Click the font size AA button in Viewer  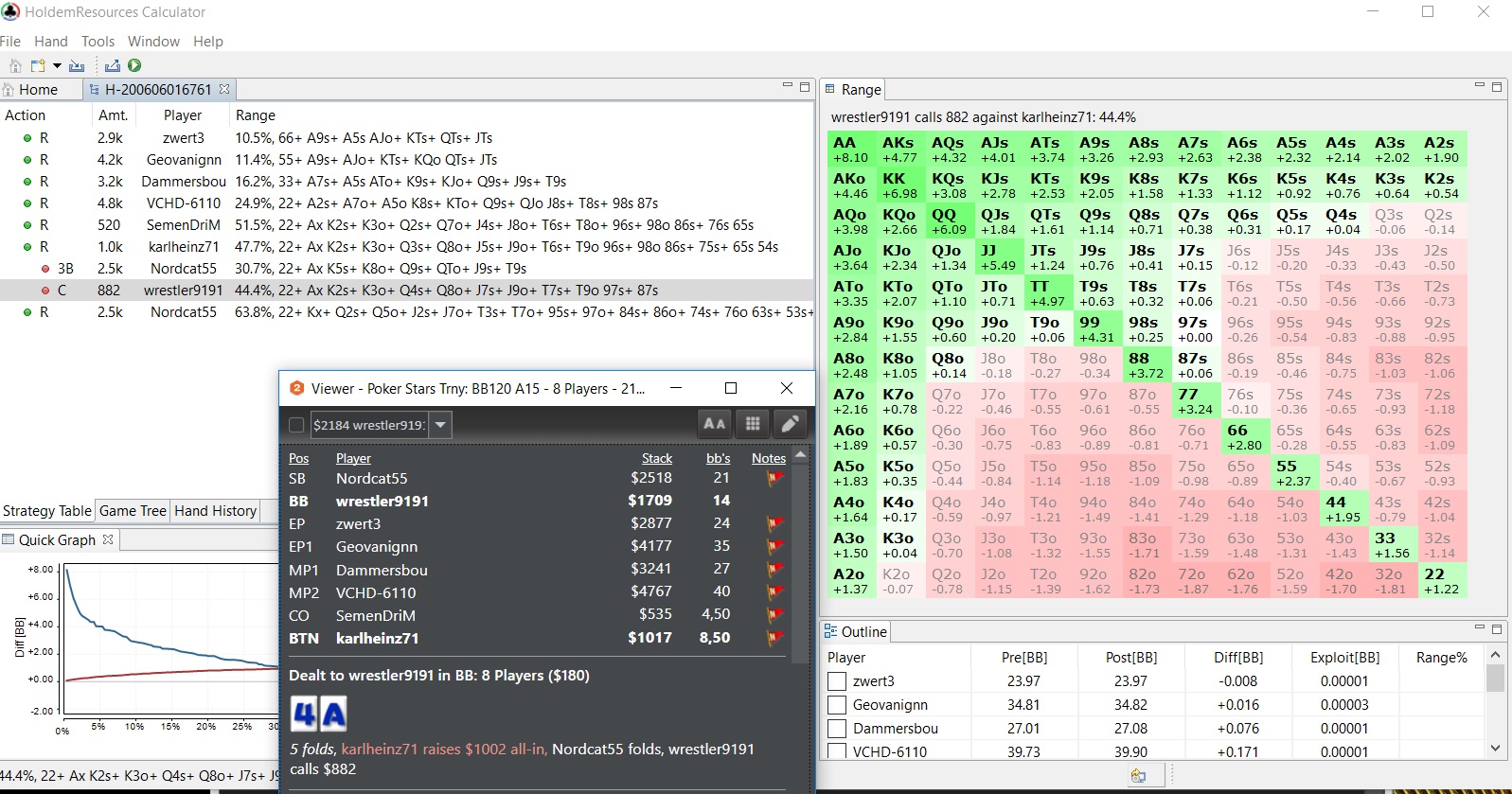715,424
